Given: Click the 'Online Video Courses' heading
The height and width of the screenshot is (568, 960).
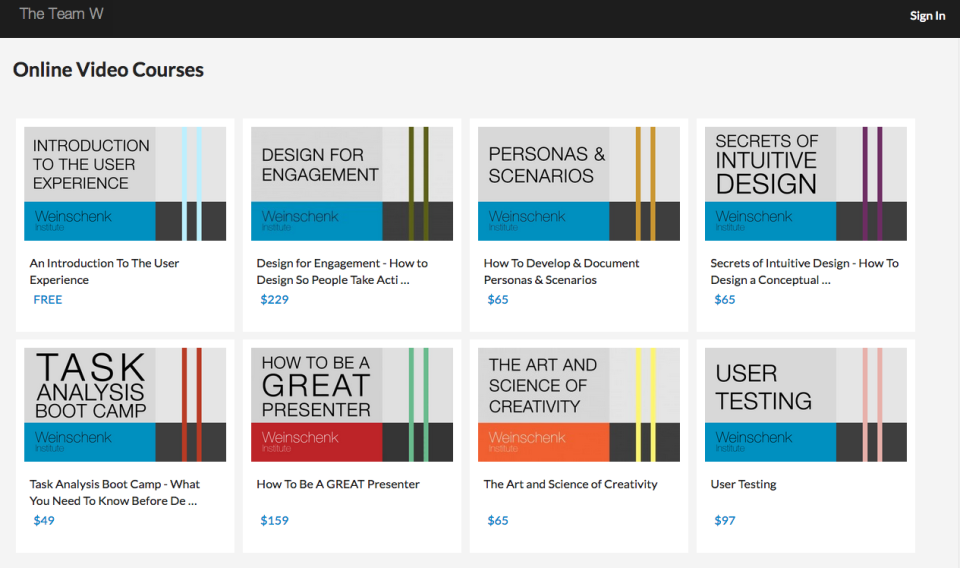Looking at the screenshot, I should [x=108, y=70].
